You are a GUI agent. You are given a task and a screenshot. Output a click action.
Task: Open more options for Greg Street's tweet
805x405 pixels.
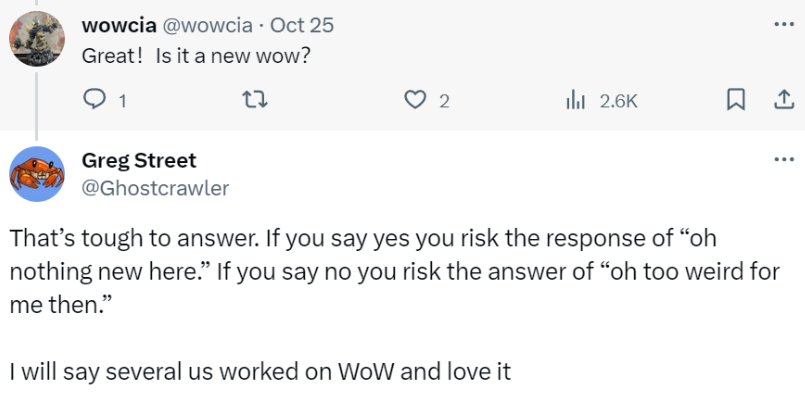tap(784, 160)
